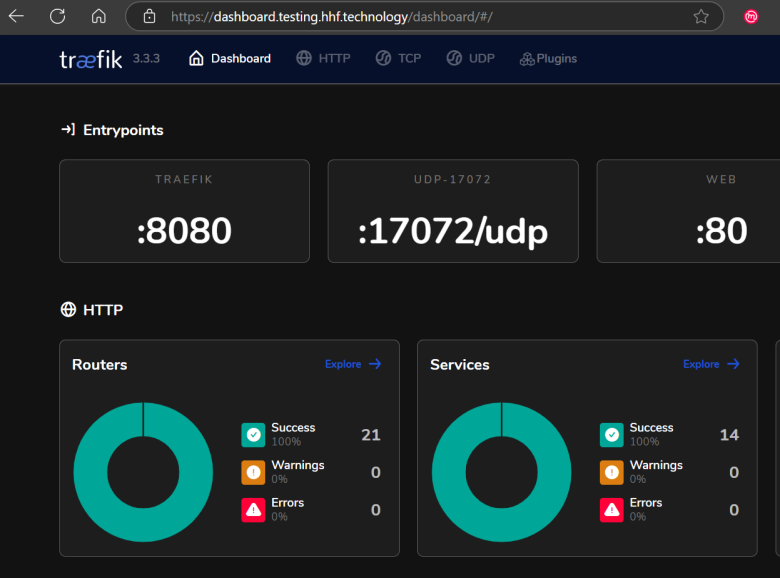
Task: Open the Explore link in Routers card
Action: point(353,364)
